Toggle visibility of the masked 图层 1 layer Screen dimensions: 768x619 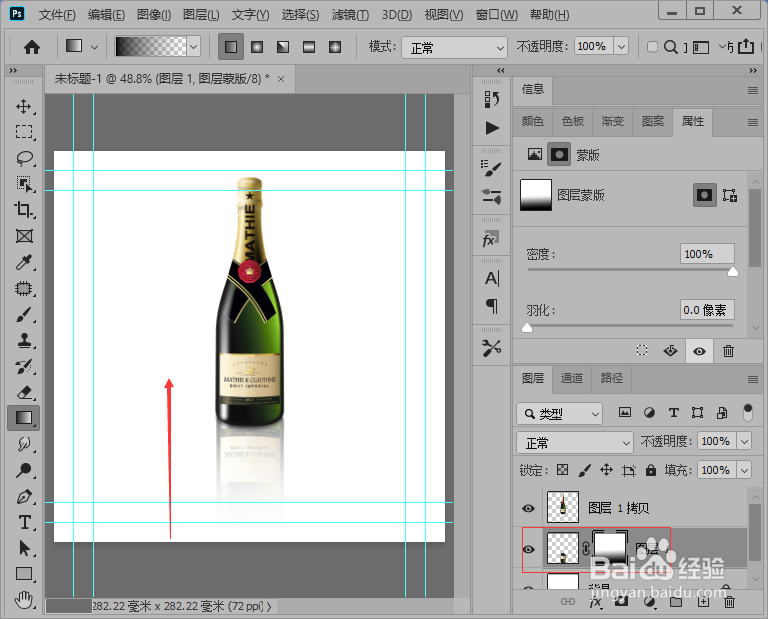(x=528, y=549)
